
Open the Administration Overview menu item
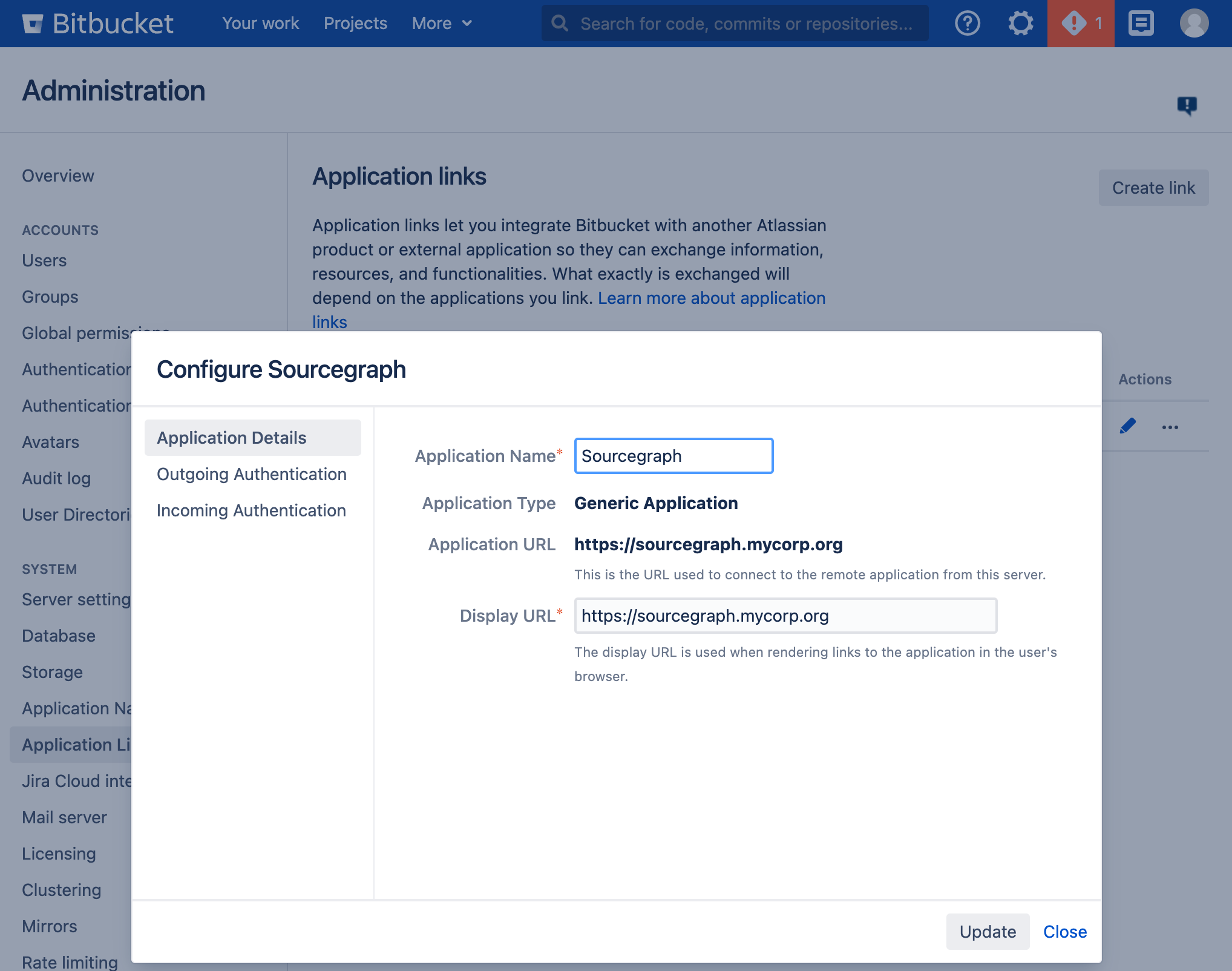(57, 175)
